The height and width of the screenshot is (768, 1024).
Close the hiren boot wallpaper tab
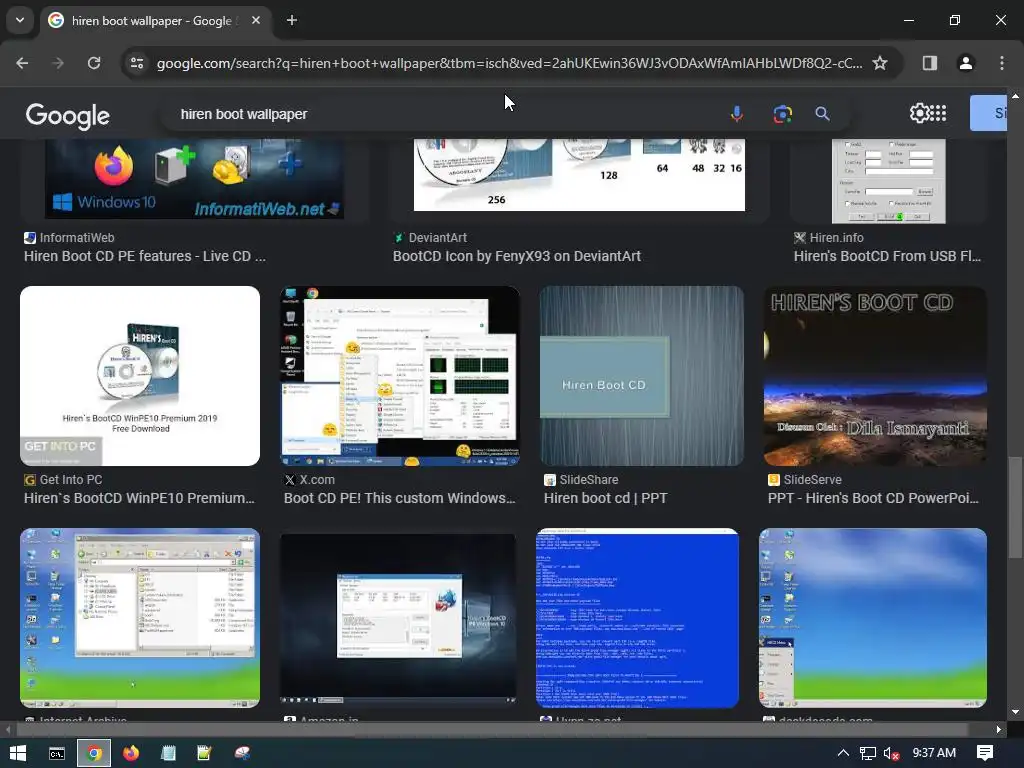(256, 20)
